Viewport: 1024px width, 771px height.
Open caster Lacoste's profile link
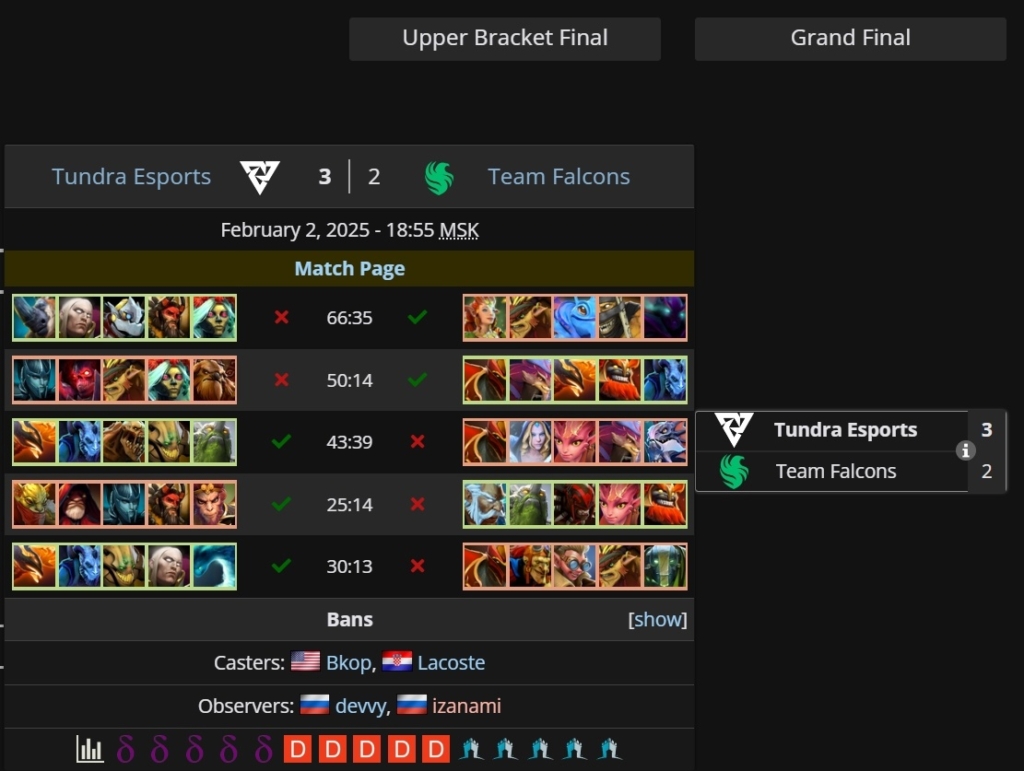point(451,663)
